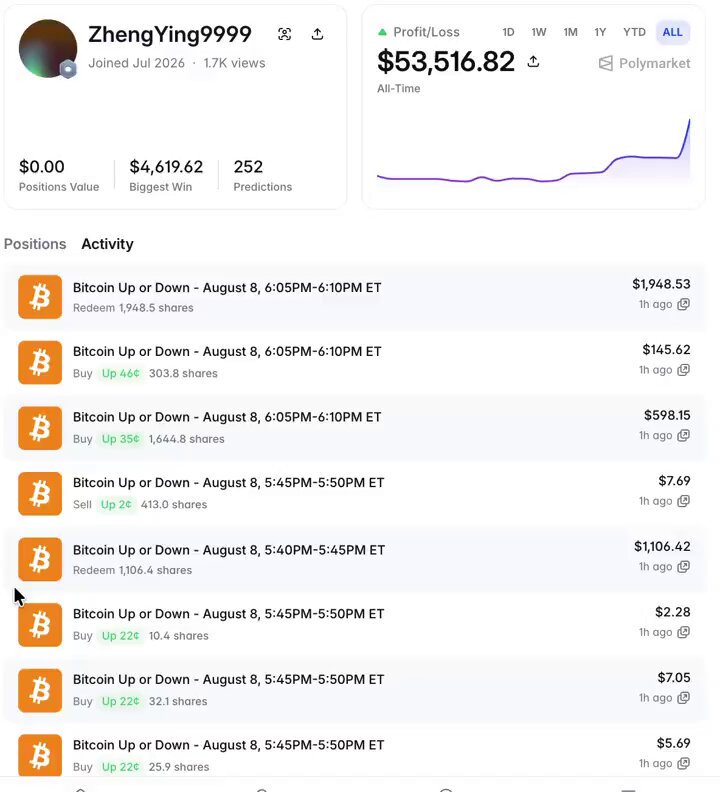Open transaction link for $145.62 buy

click(x=684, y=370)
